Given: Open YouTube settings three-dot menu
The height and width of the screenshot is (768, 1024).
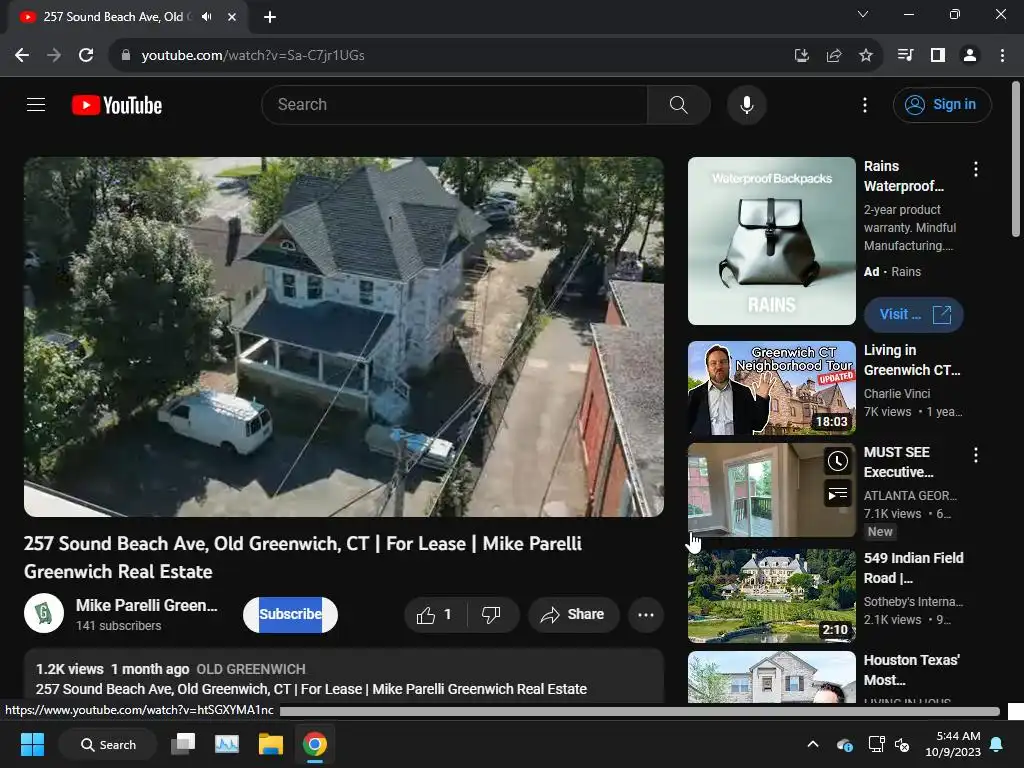Looking at the screenshot, I should (x=865, y=104).
